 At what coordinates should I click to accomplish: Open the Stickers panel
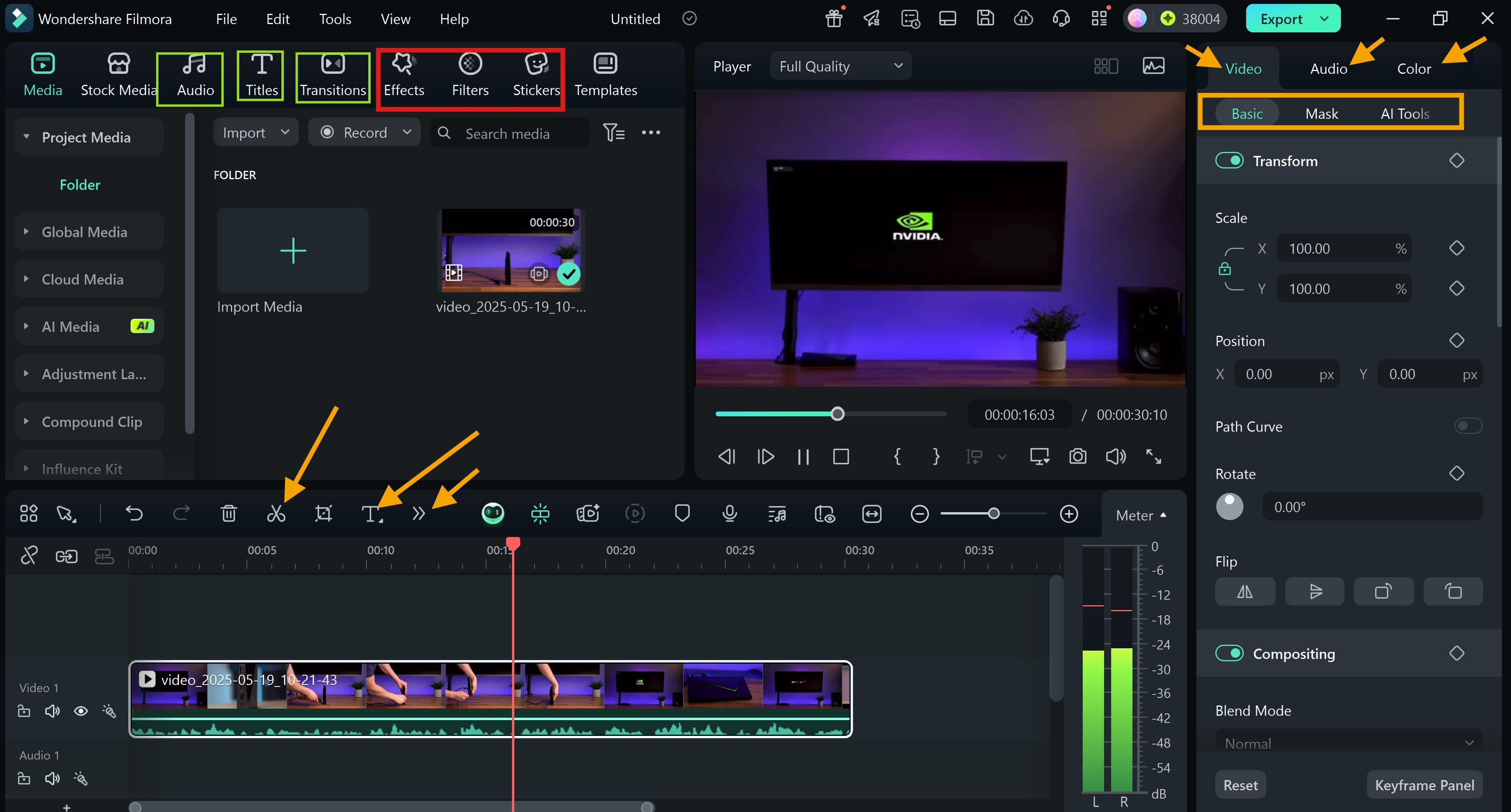pyautogui.click(x=536, y=75)
